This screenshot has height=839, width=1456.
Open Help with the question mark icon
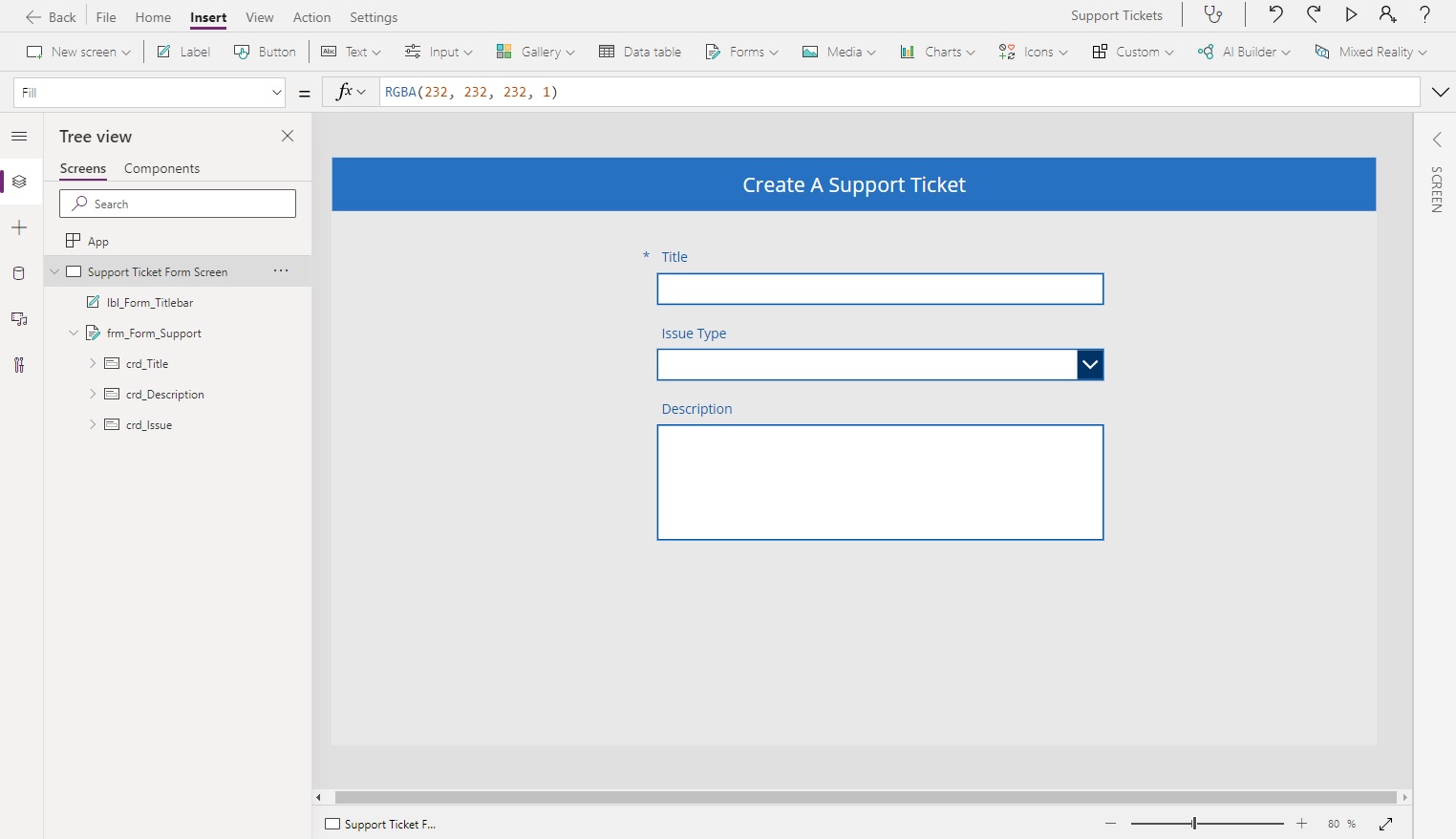[1424, 14]
